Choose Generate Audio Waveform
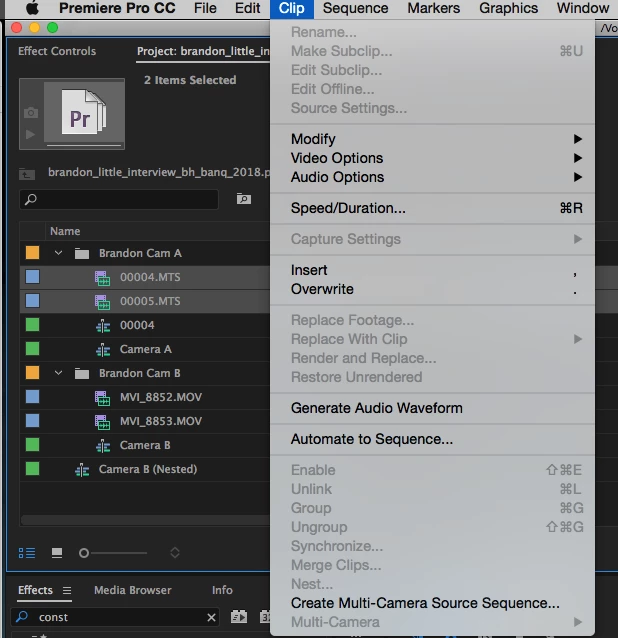618x638 pixels. pos(432,408)
